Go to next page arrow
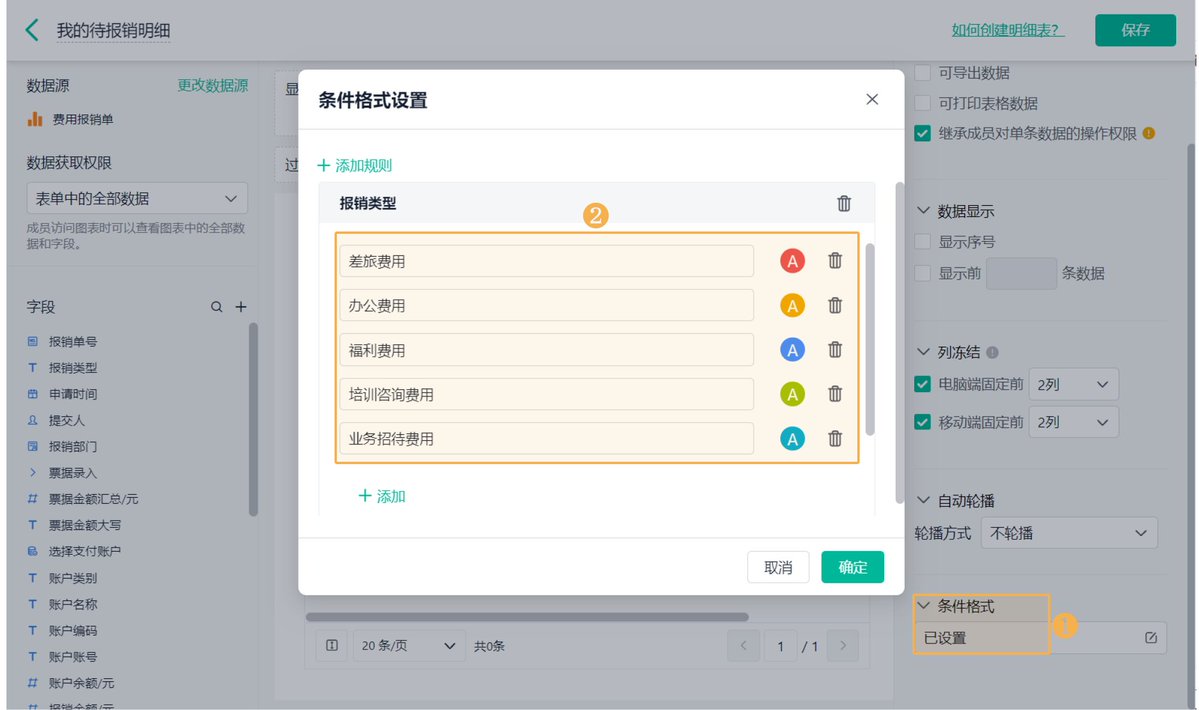This screenshot has width=1199, height=710. 843,646
